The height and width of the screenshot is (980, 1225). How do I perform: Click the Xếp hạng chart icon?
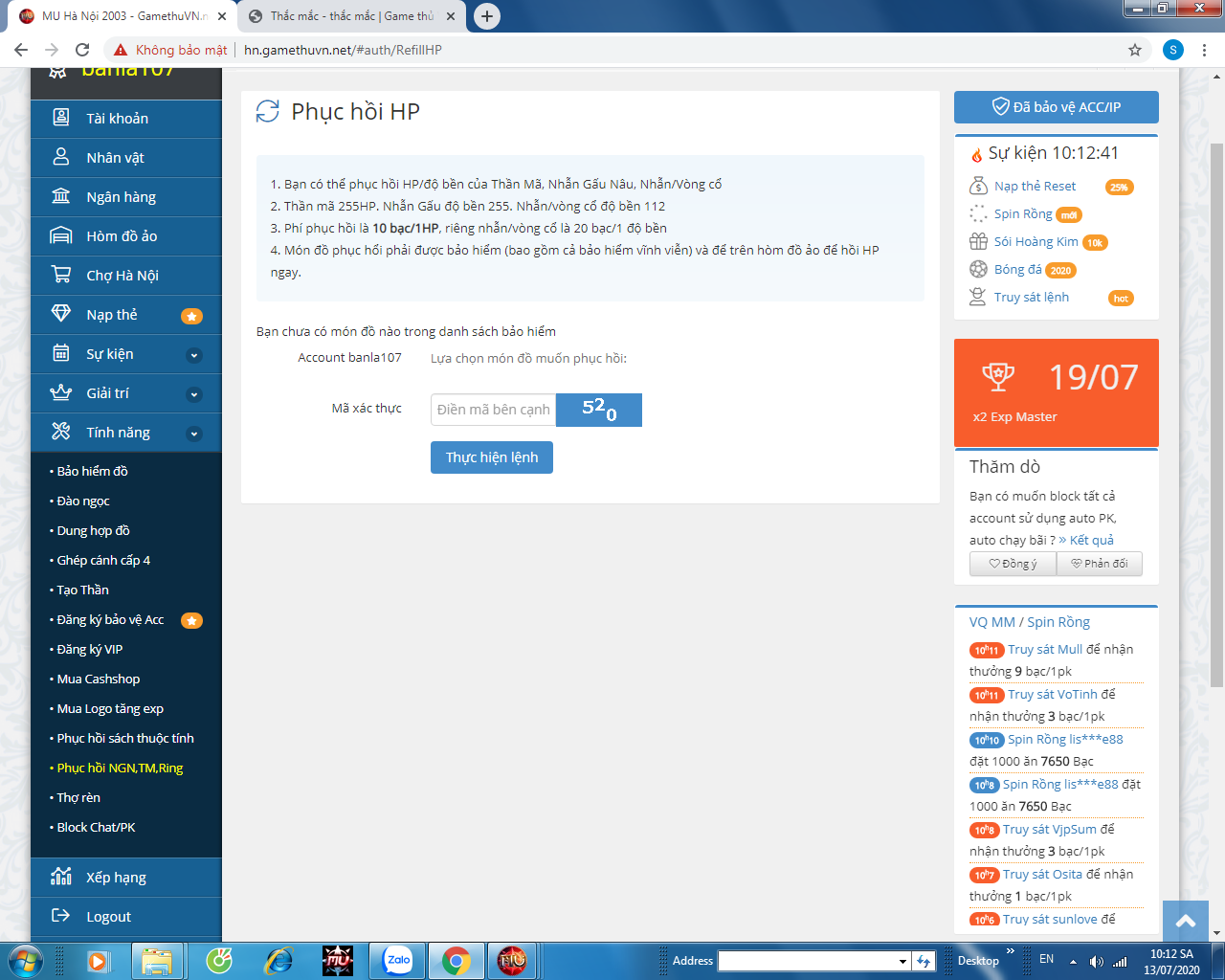point(61,877)
